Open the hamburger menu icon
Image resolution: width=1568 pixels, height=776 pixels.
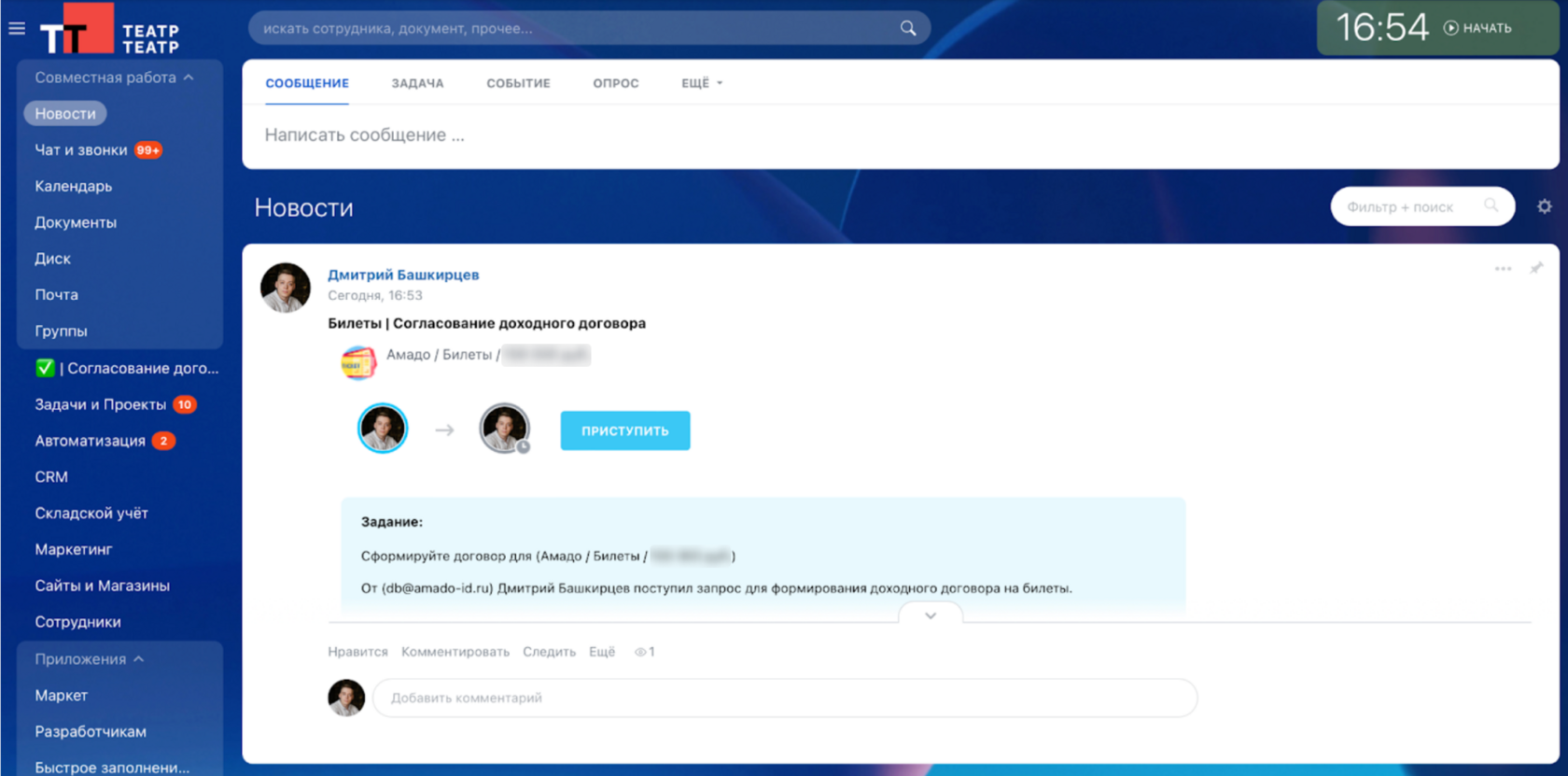point(17,28)
